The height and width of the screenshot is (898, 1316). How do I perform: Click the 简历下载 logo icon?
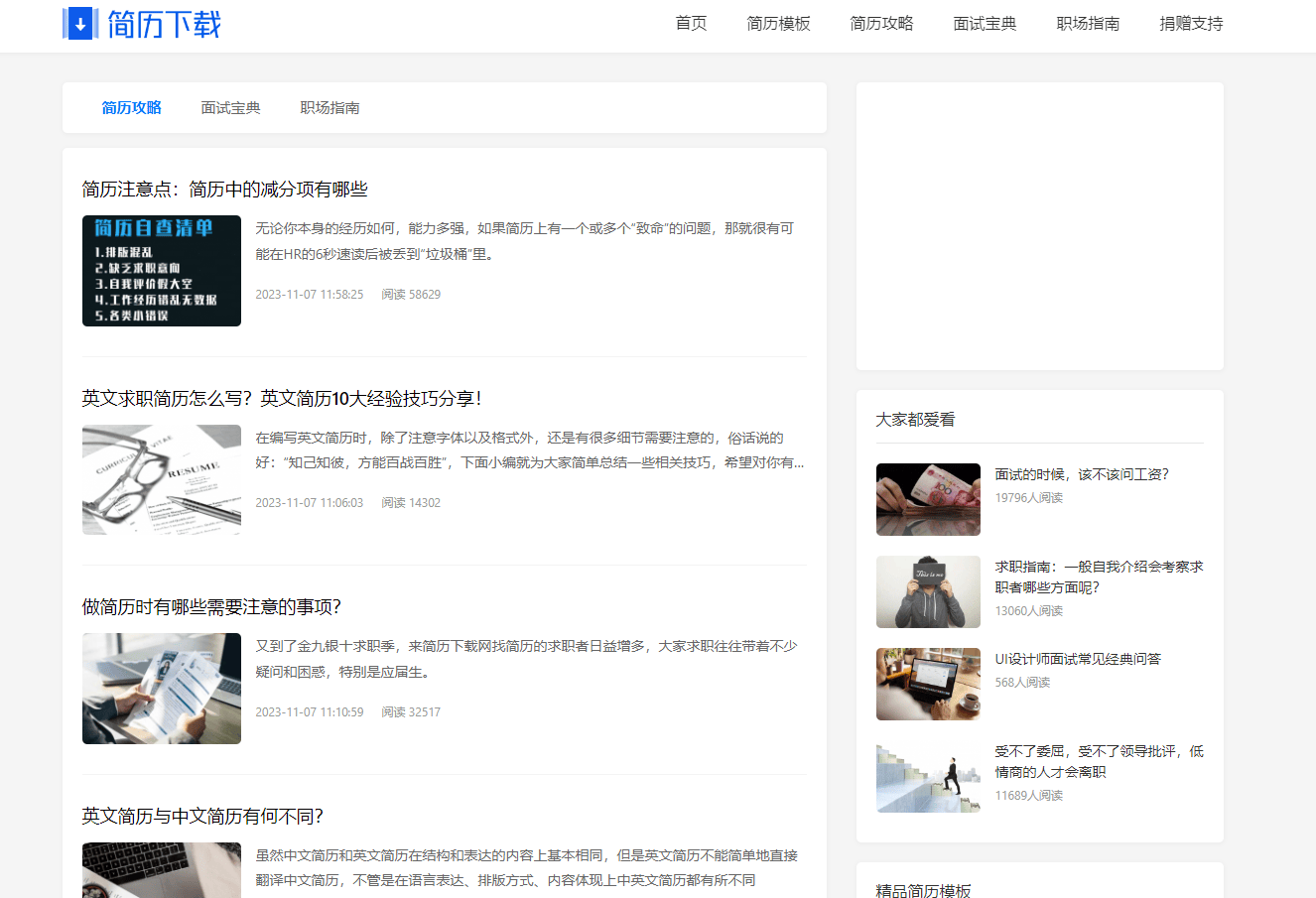point(80,24)
